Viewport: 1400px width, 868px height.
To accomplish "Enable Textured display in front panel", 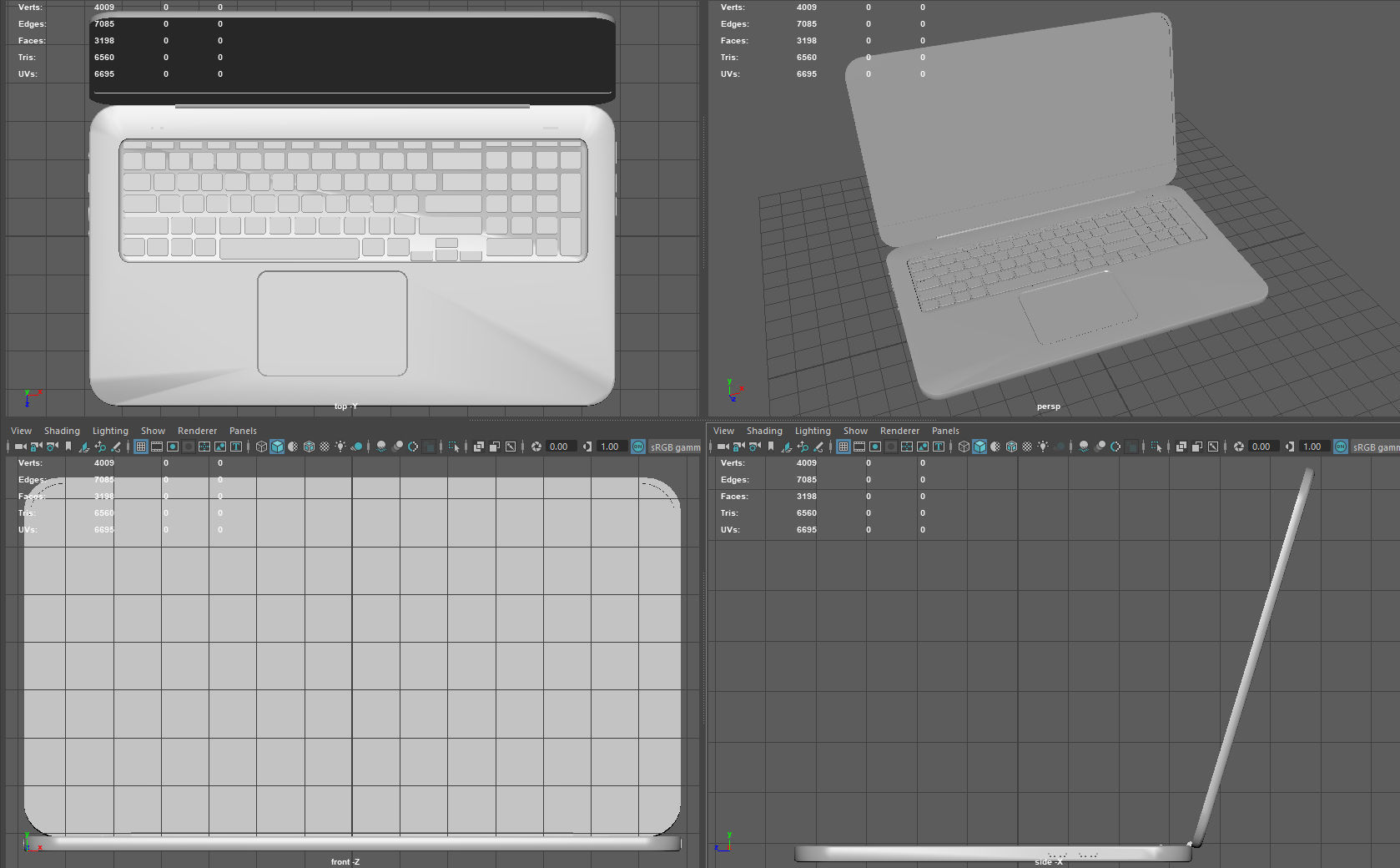I will coord(325,447).
